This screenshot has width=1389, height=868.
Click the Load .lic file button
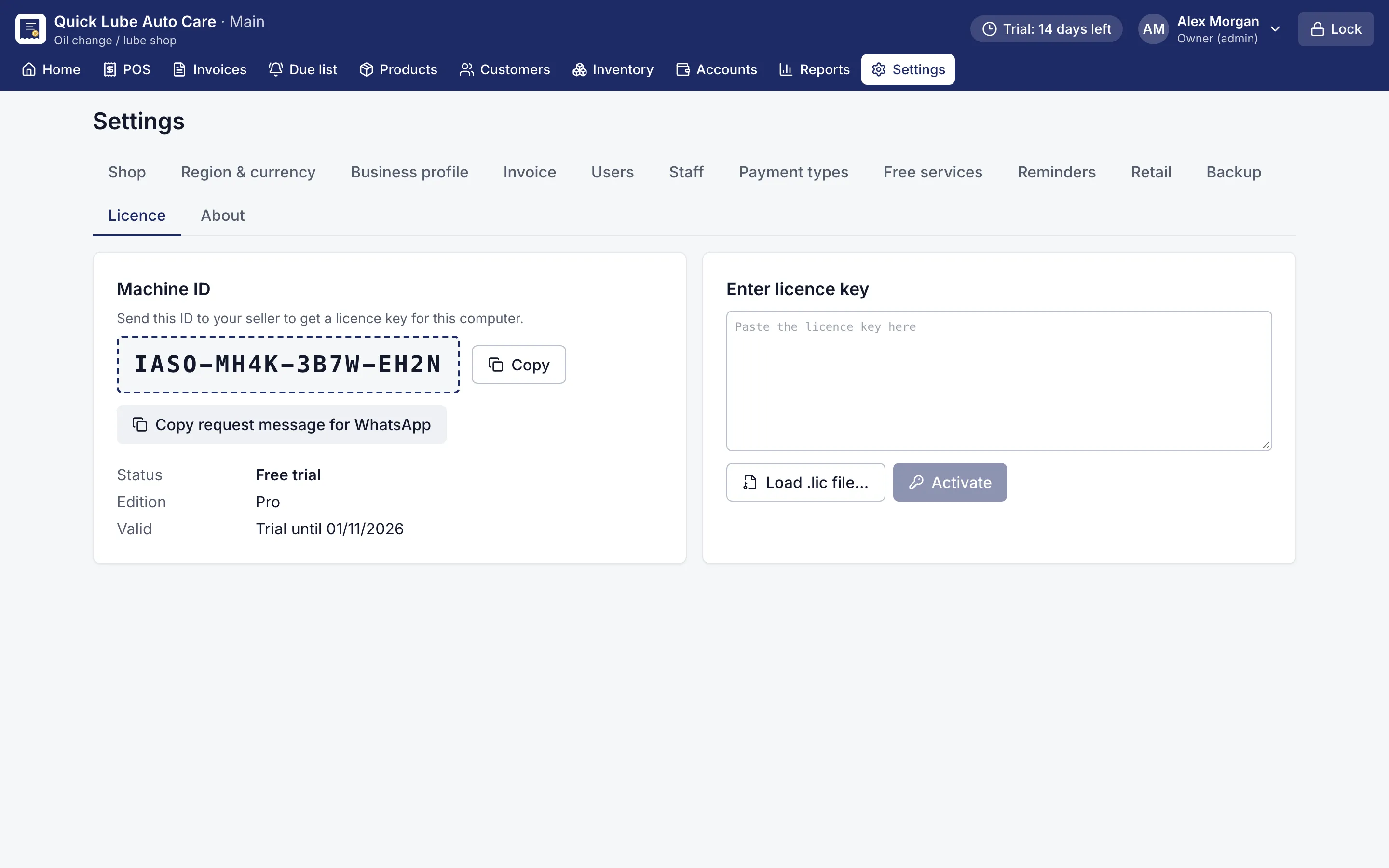click(805, 482)
